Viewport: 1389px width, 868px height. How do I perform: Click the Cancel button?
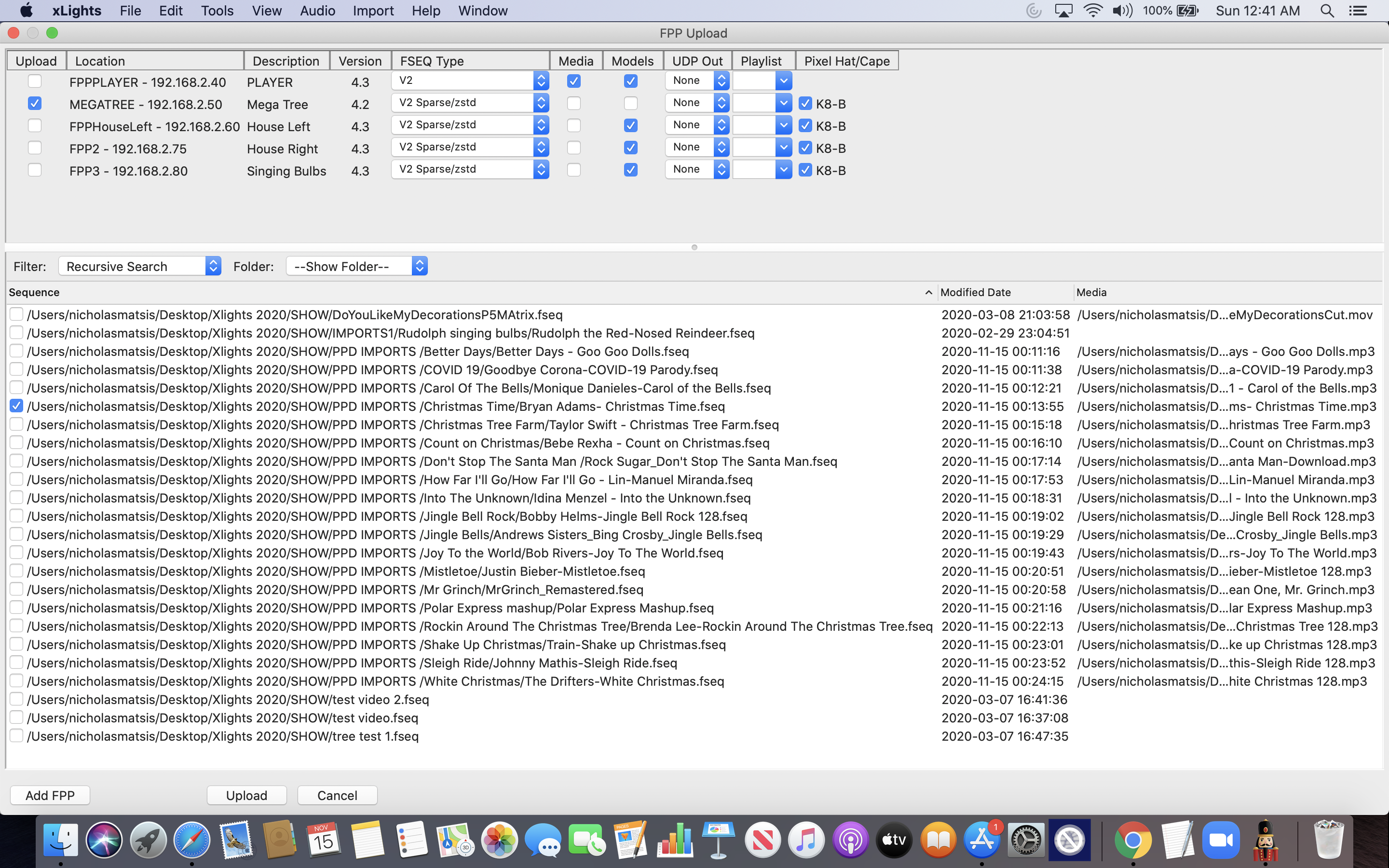pyautogui.click(x=338, y=795)
